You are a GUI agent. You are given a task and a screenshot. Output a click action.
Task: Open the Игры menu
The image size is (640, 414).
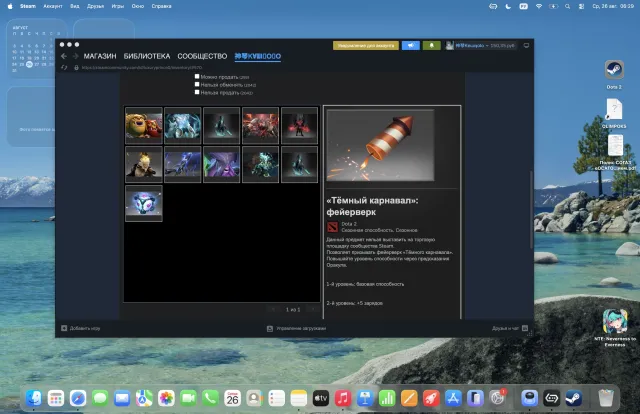[118, 6]
